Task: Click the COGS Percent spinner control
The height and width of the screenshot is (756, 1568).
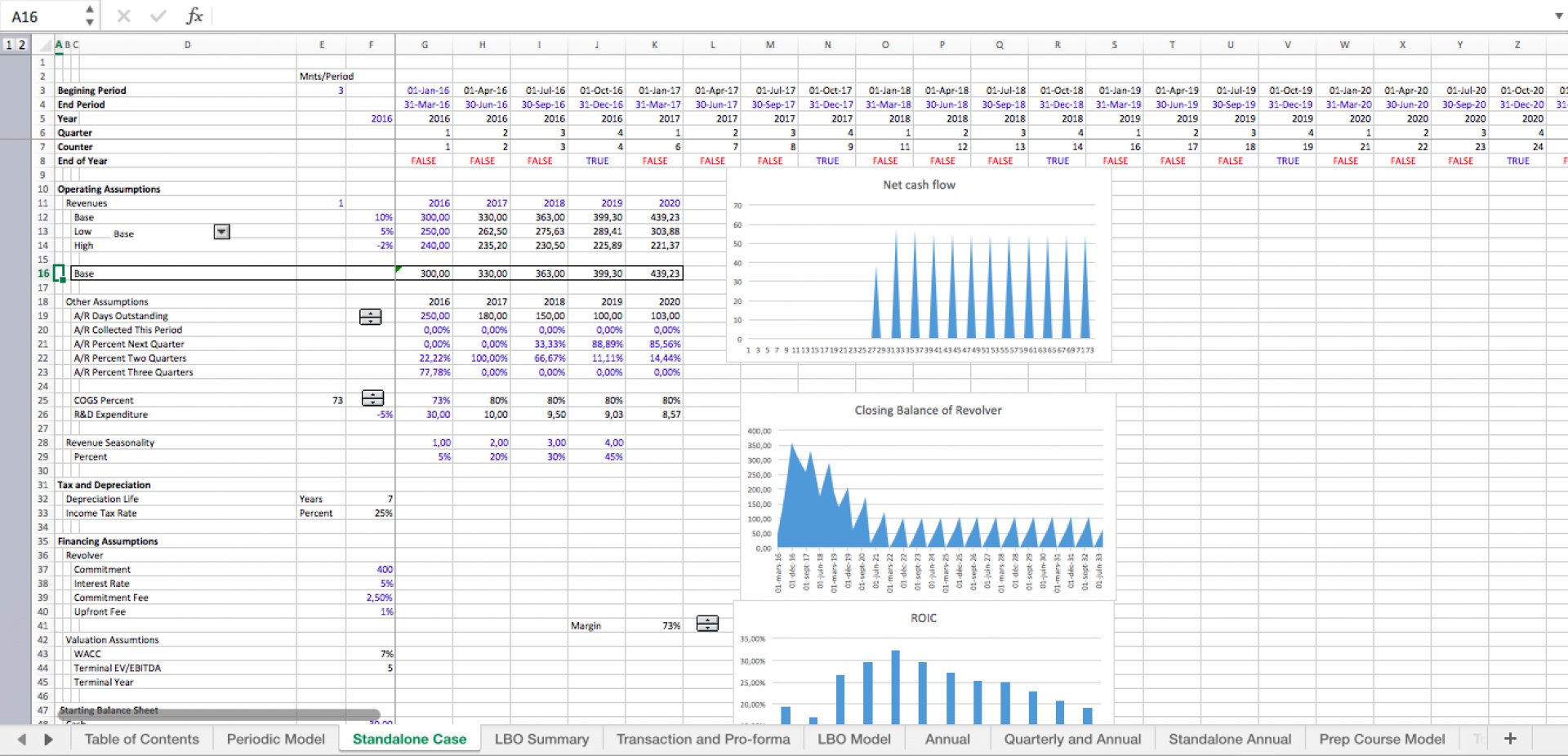Action: tap(372, 398)
